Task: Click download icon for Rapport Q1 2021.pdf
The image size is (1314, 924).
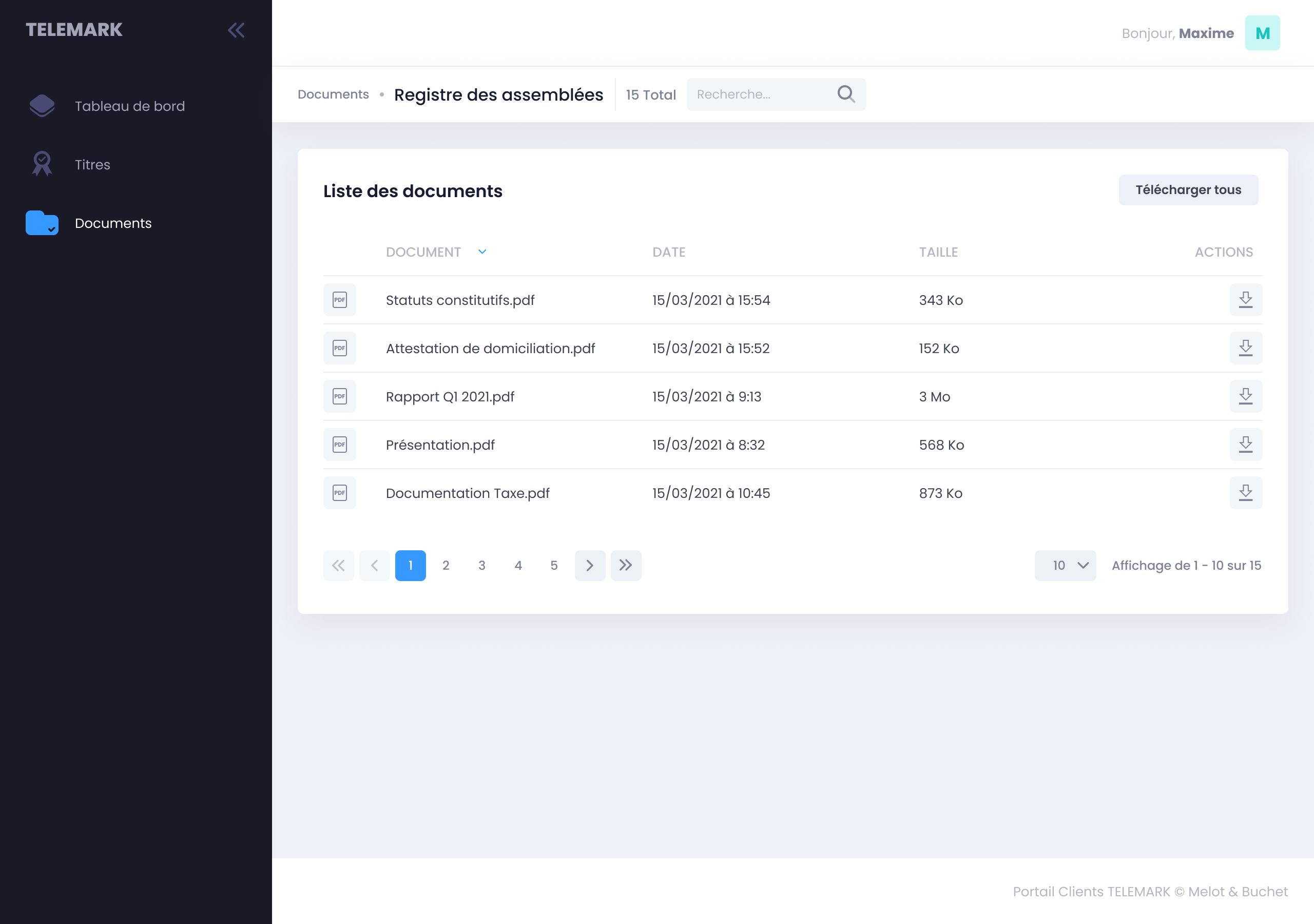Action: point(1245,396)
